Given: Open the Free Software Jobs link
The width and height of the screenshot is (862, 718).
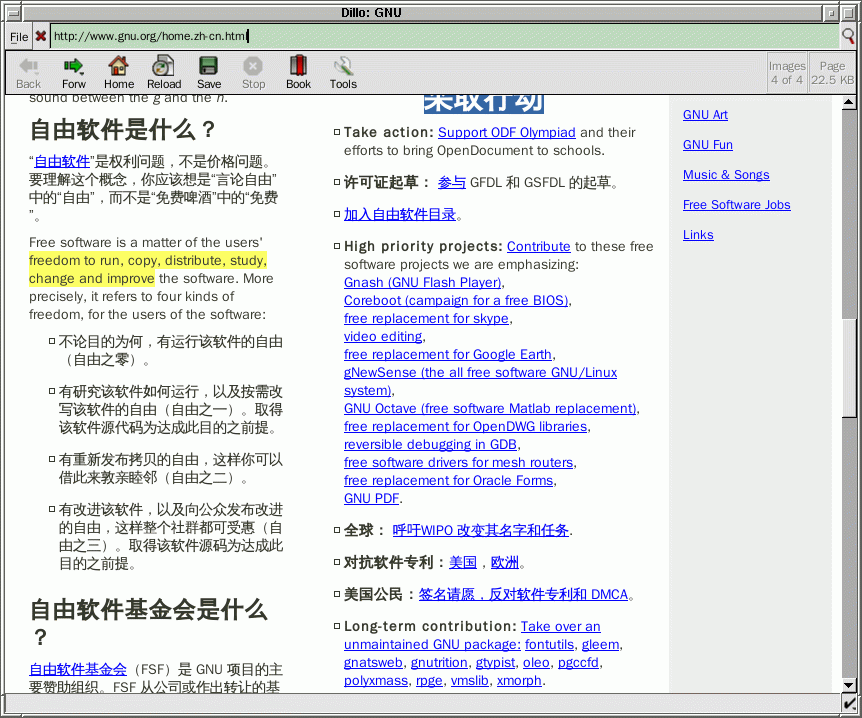Looking at the screenshot, I should click(x=737, y=205).
